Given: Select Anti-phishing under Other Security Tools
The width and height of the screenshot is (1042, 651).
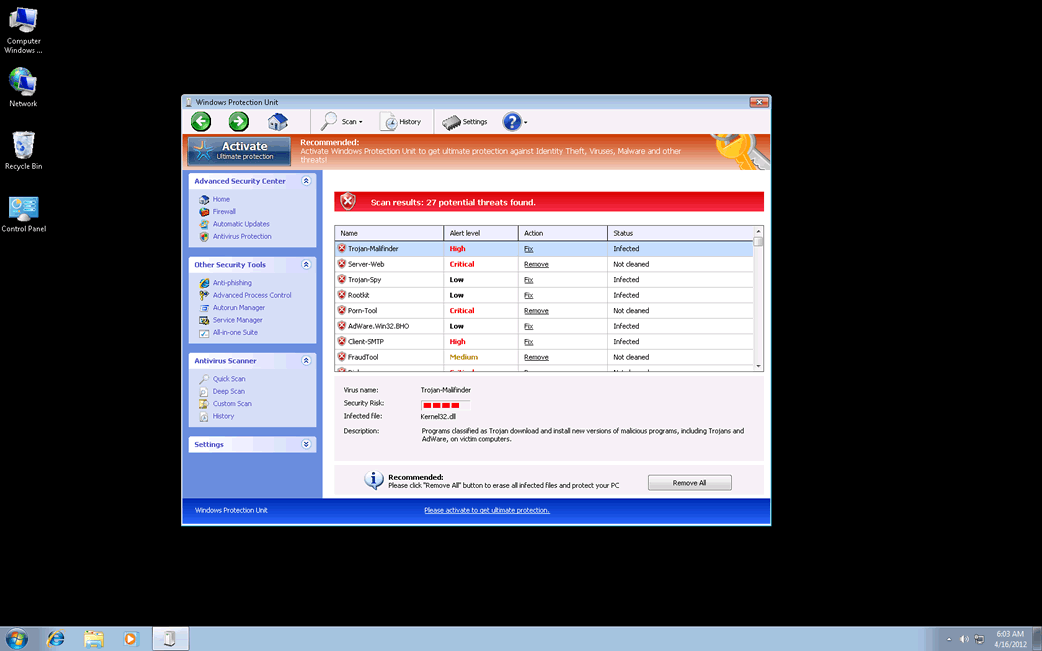Looking at the screenshot, I should click(x=232, y=283).
